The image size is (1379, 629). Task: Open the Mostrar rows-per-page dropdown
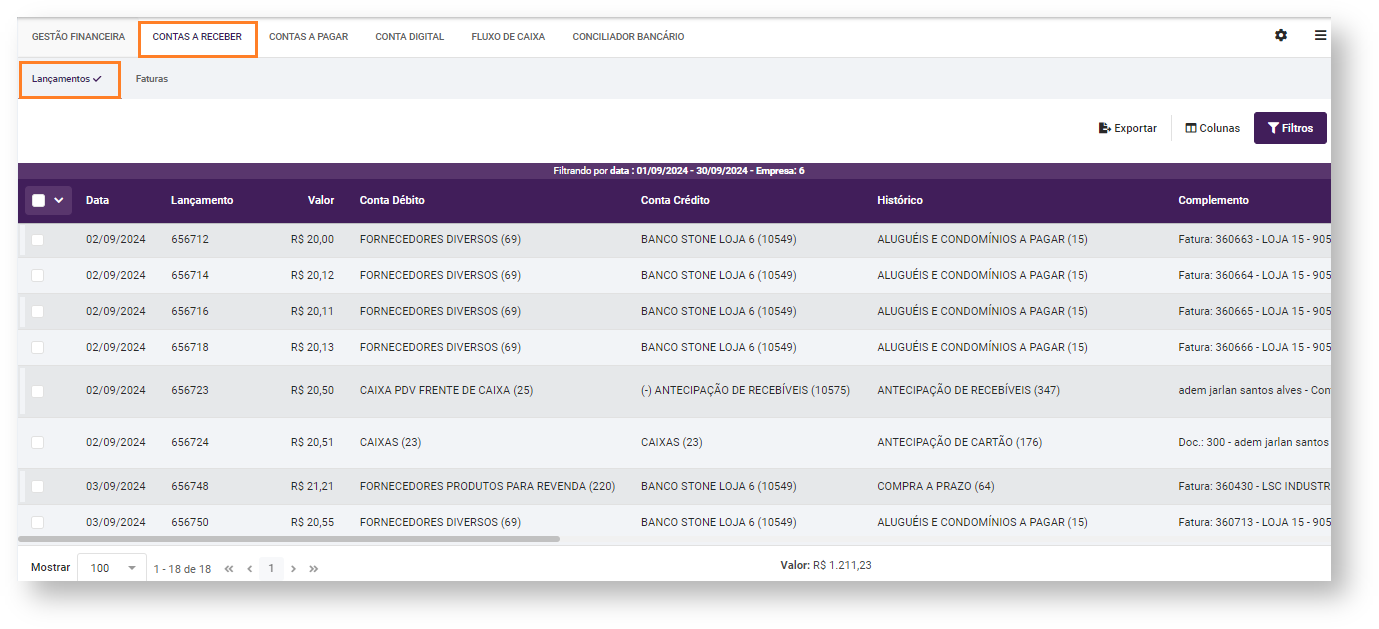click(x=112, y=568)
